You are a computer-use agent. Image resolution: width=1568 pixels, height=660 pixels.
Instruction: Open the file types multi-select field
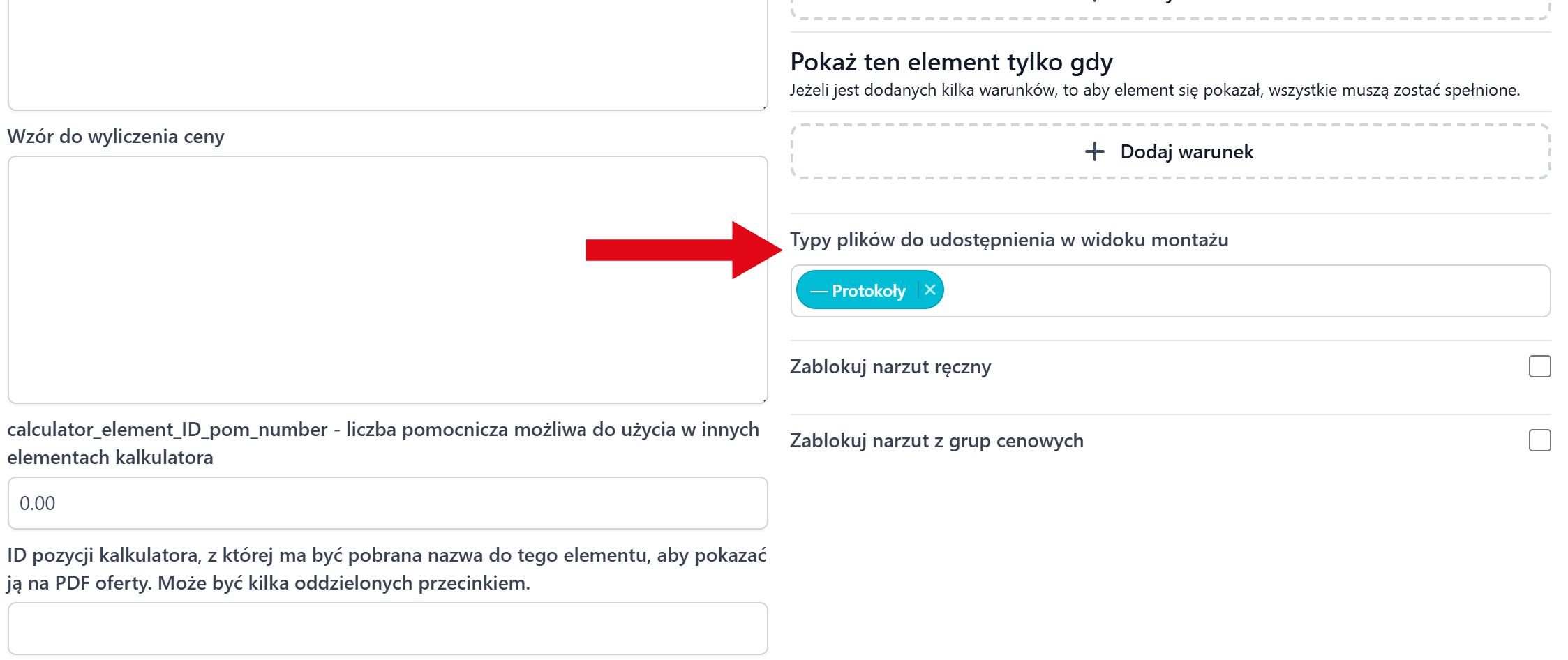[1242, 291]
